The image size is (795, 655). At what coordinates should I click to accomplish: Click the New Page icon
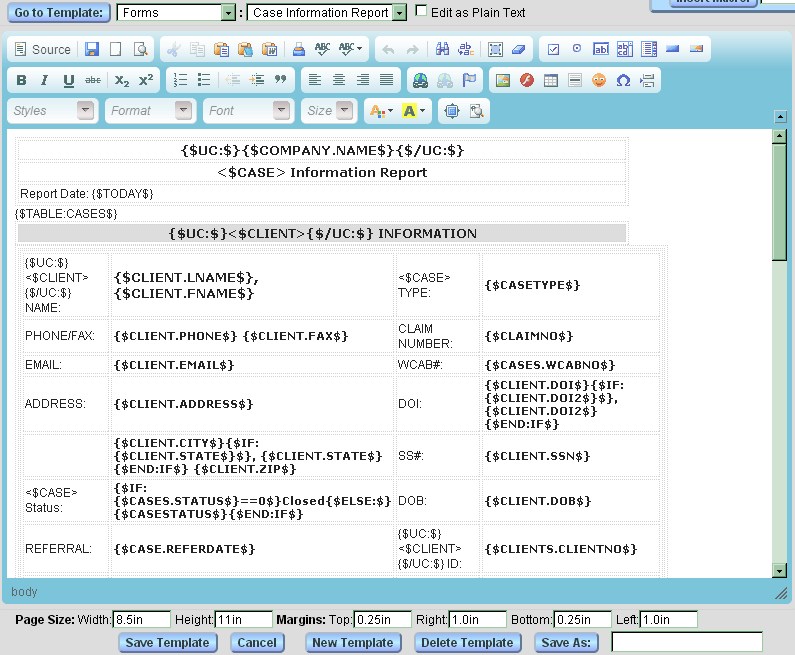(x=116, y=49)
